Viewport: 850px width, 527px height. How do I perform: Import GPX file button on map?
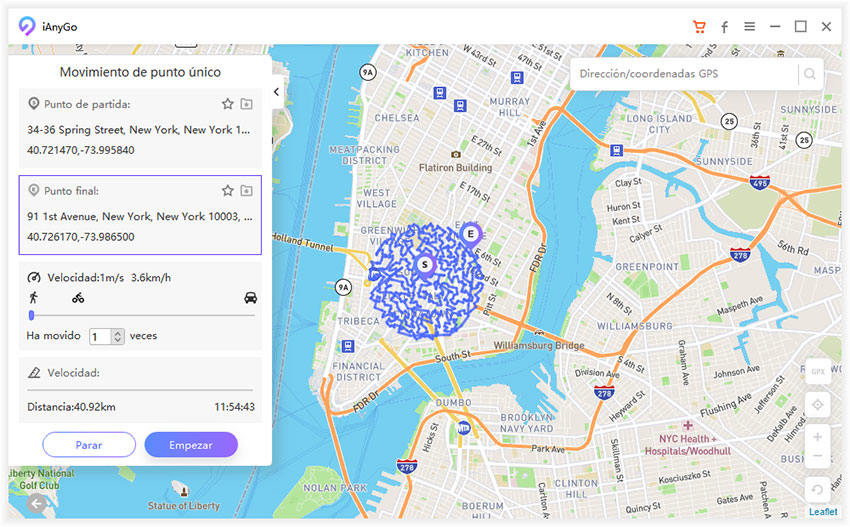tap(818, 371)
